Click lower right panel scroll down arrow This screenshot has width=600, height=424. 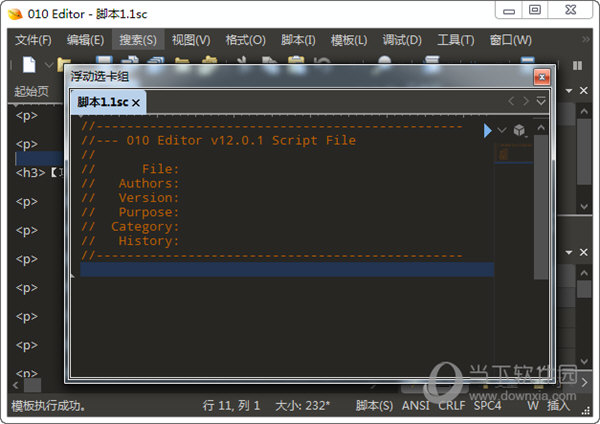coord(584,361)
